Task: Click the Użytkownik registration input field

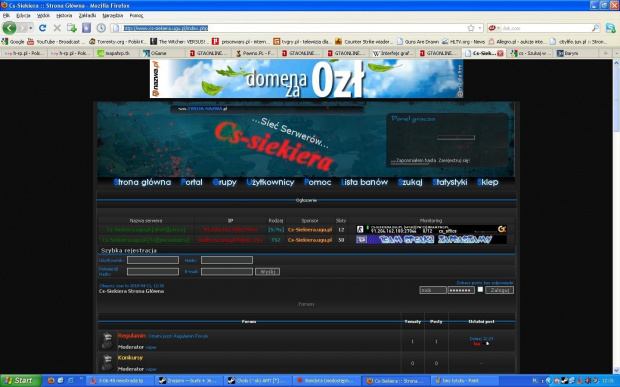Action: pos(153,260)
